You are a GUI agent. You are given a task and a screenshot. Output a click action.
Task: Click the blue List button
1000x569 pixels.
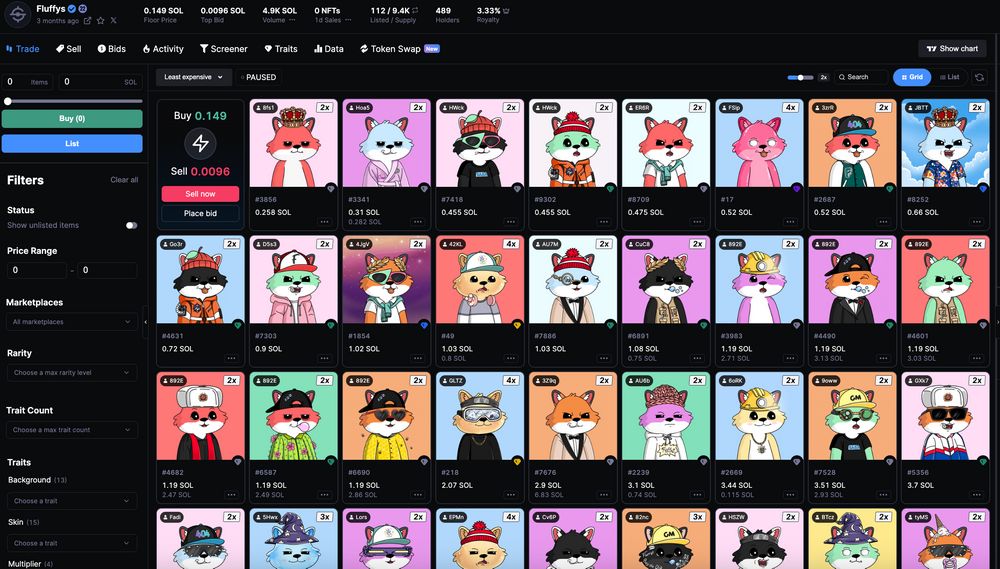pyautogui.click(x=72, y=144)
